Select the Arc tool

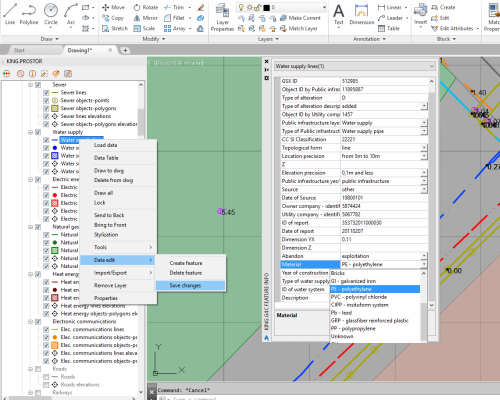pos(71,14)
